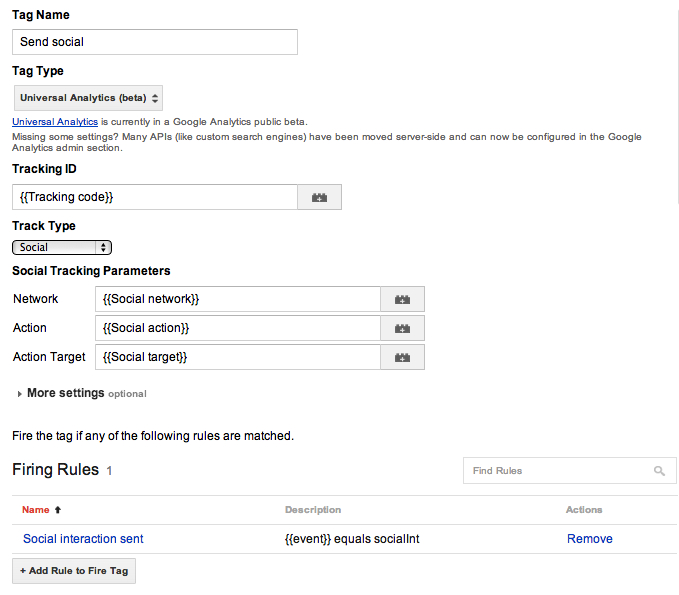Image resolution: width=679 pixels, height=595 pixels.
Task: Click the search magnifier in Find Rules
Action: 659,471
